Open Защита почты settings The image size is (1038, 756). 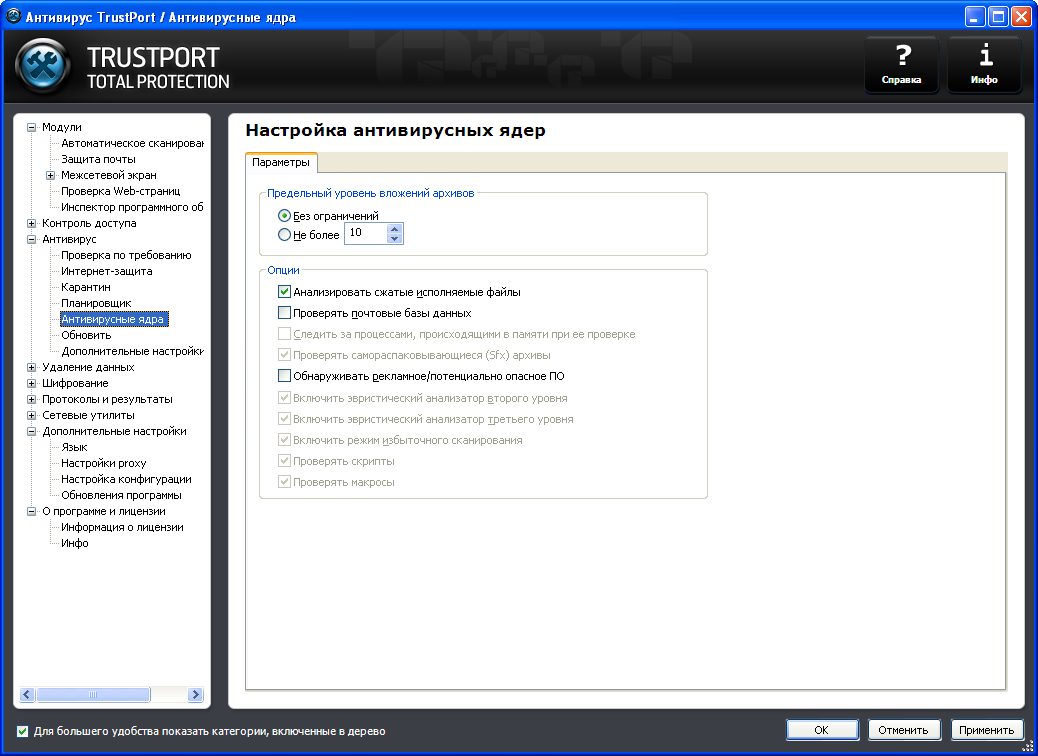[x=98, y=159]
